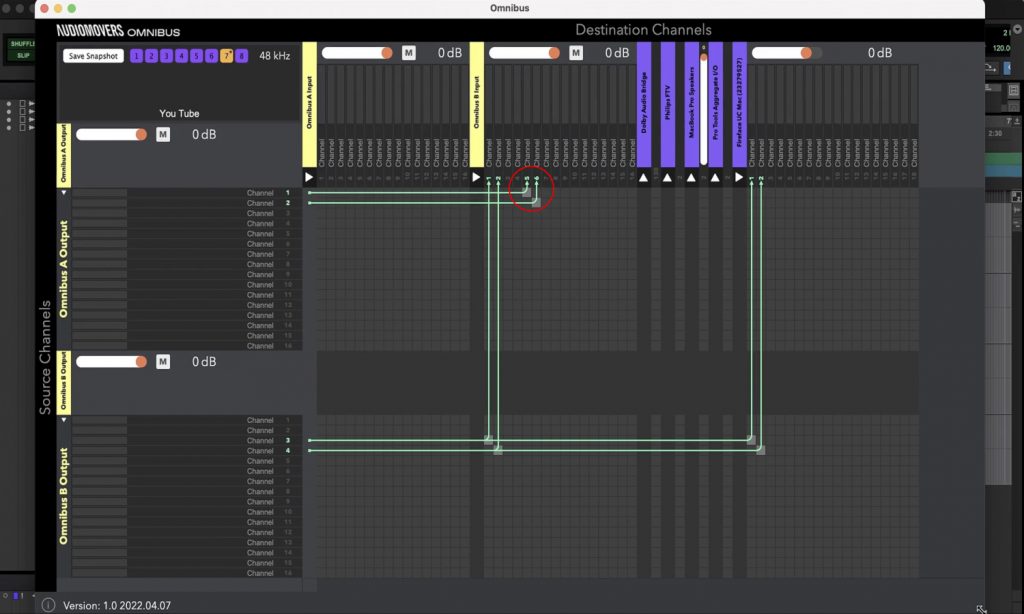Click node routing Omnibus B Output 4 to Fireface

[x=761, y=451]
